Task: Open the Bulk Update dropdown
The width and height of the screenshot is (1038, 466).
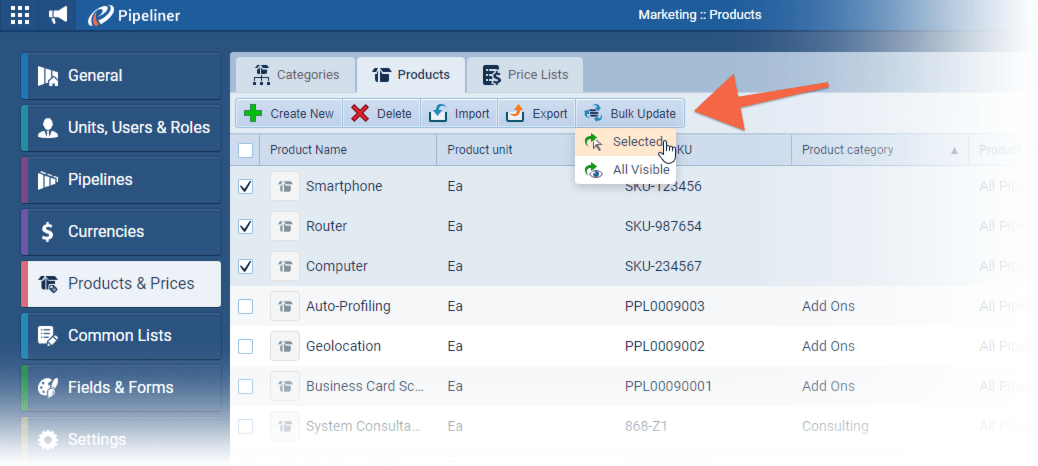Action: (631, 113)
